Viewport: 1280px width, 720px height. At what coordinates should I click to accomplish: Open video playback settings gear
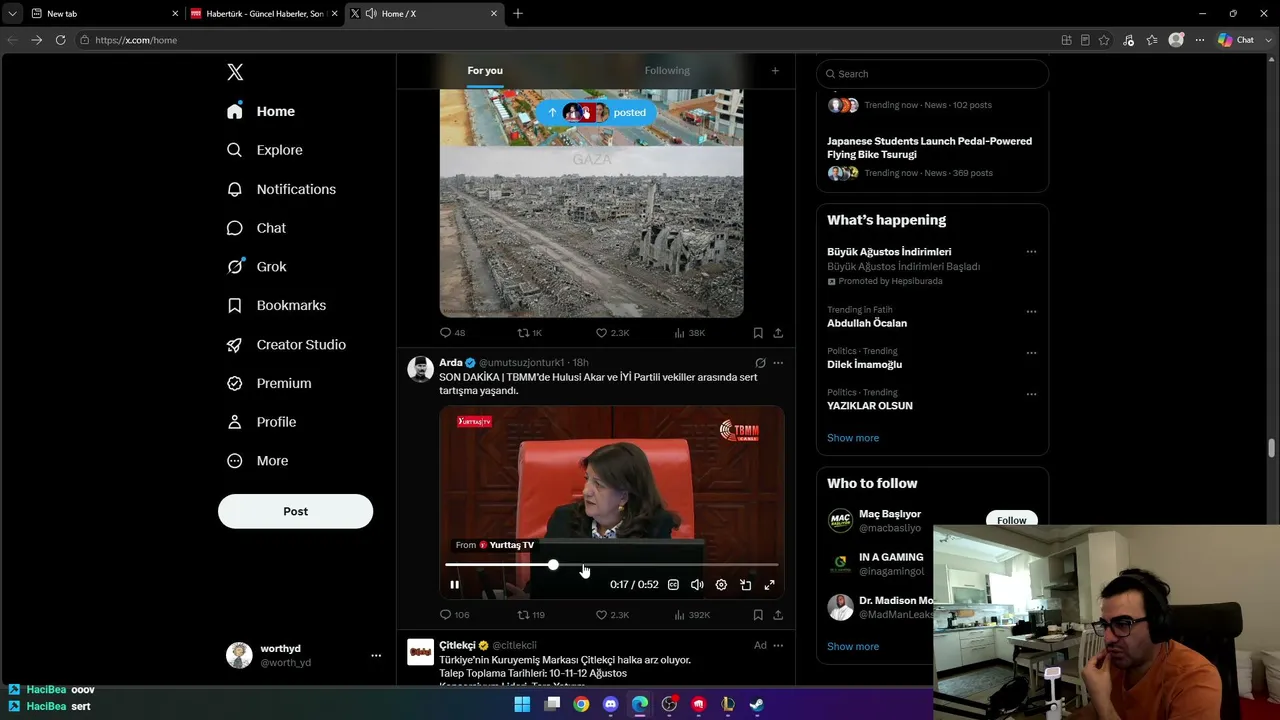tap(721, 585)
